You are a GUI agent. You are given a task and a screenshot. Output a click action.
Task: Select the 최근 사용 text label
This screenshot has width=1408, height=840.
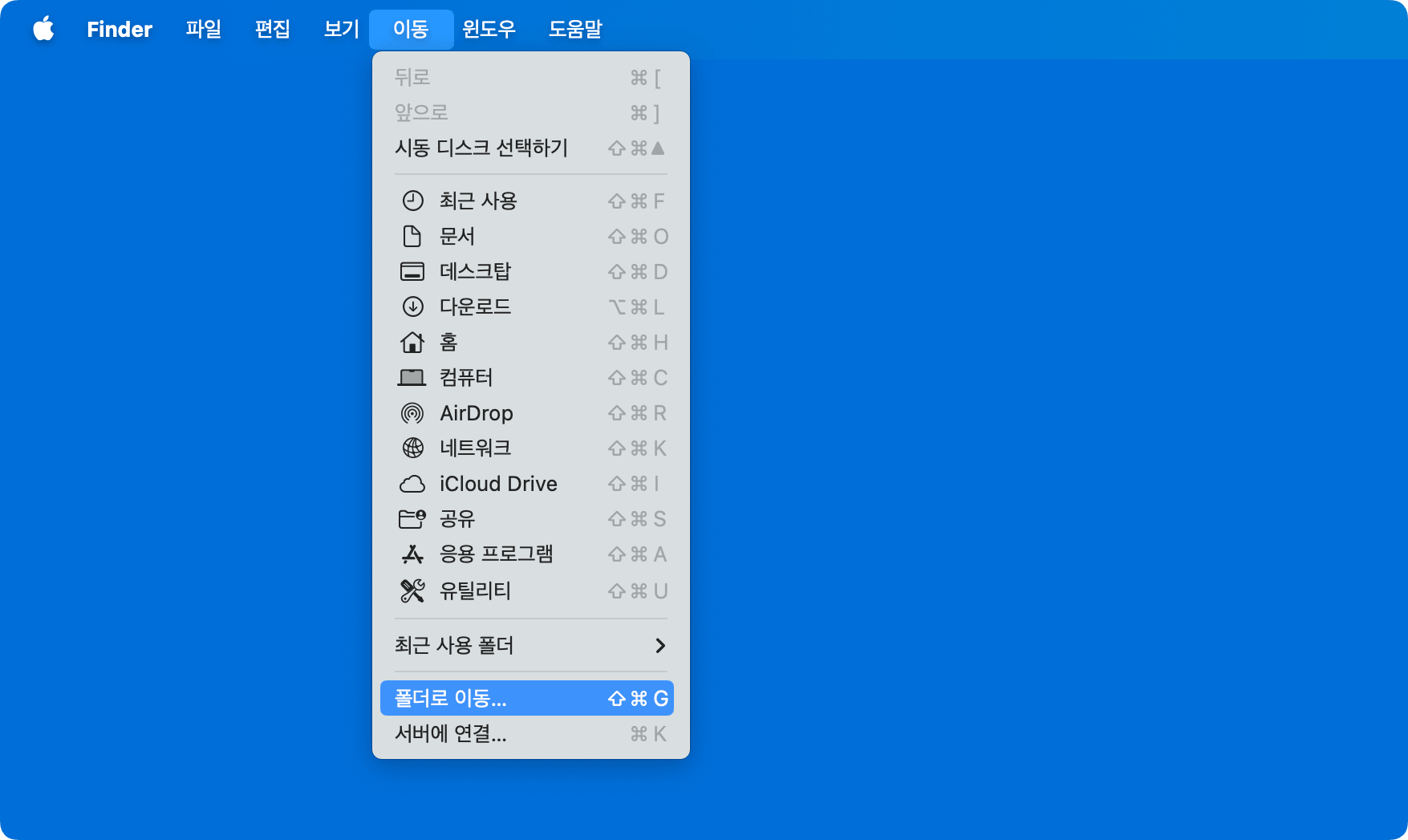[478, 201]
